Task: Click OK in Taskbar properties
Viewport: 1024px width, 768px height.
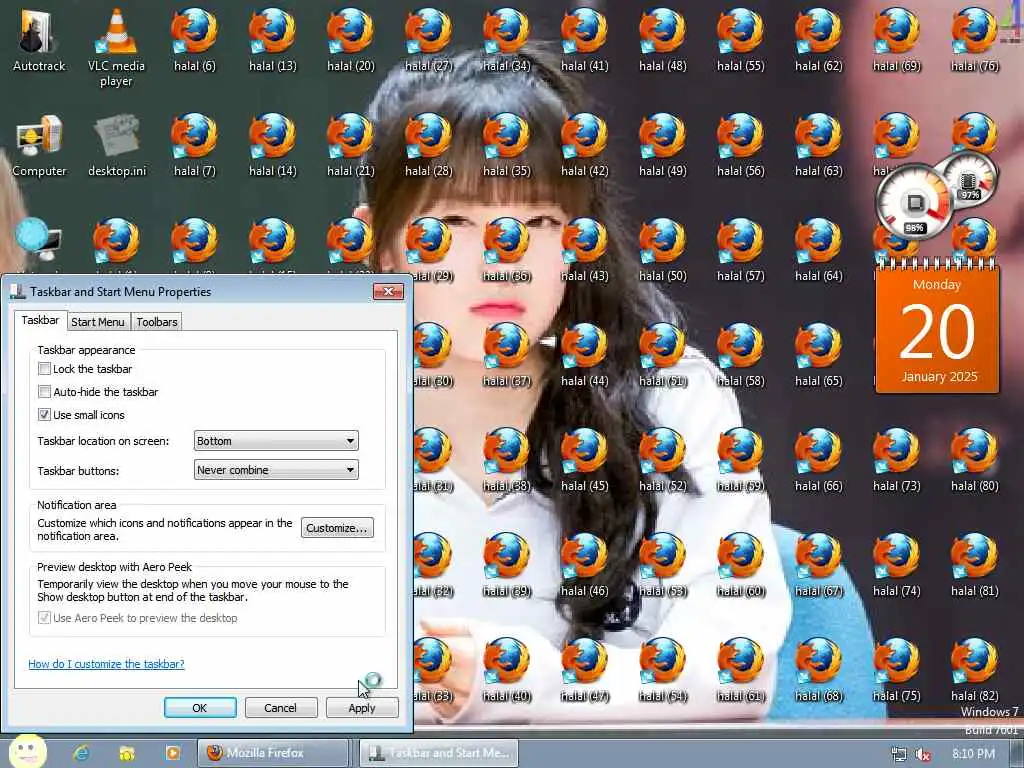Action: 200,708
